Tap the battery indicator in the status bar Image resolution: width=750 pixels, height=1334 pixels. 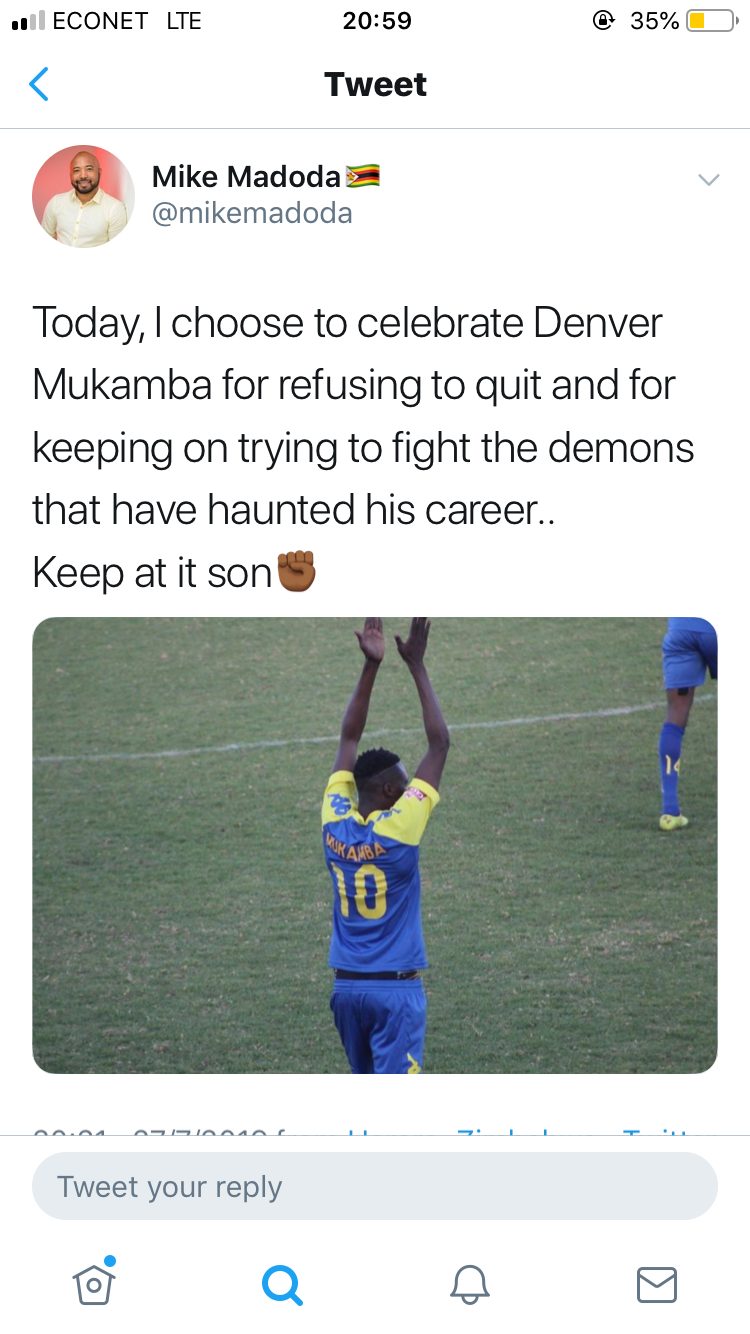click(711, 20)
